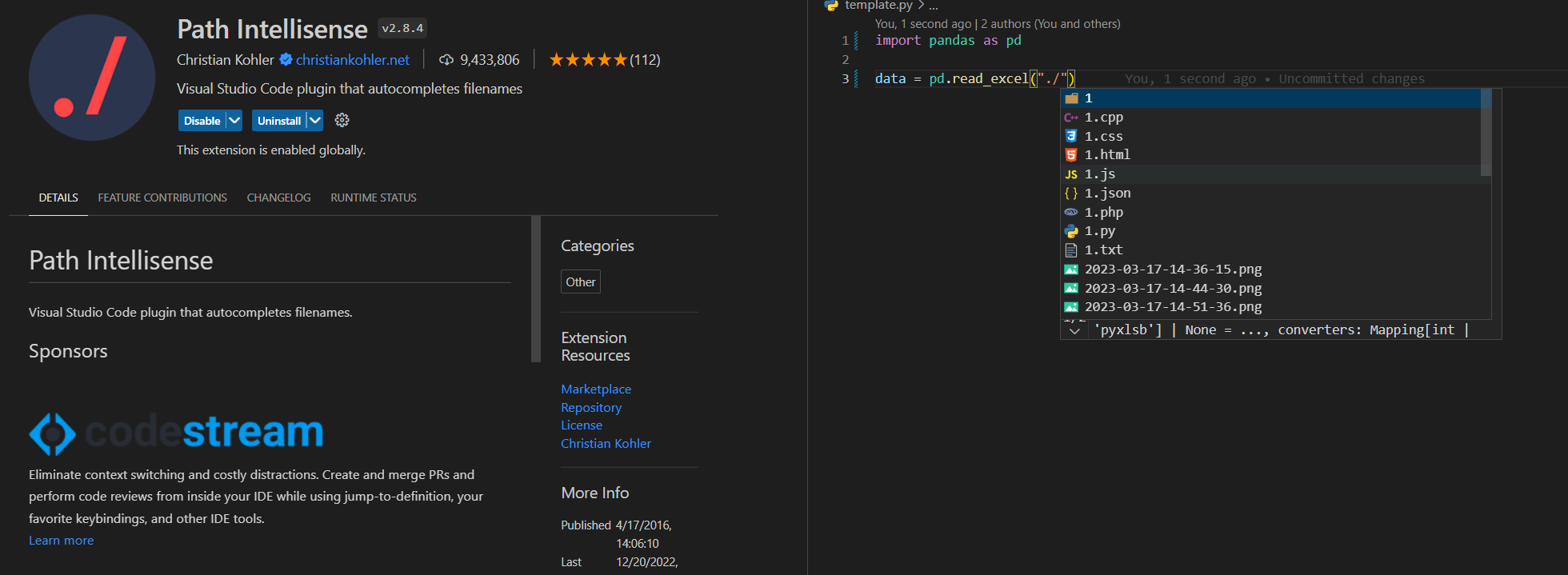The height and width of the screenshot is (575, 1568).
Task: Select the braces icon for 1.json
Action: point(1071,193)
